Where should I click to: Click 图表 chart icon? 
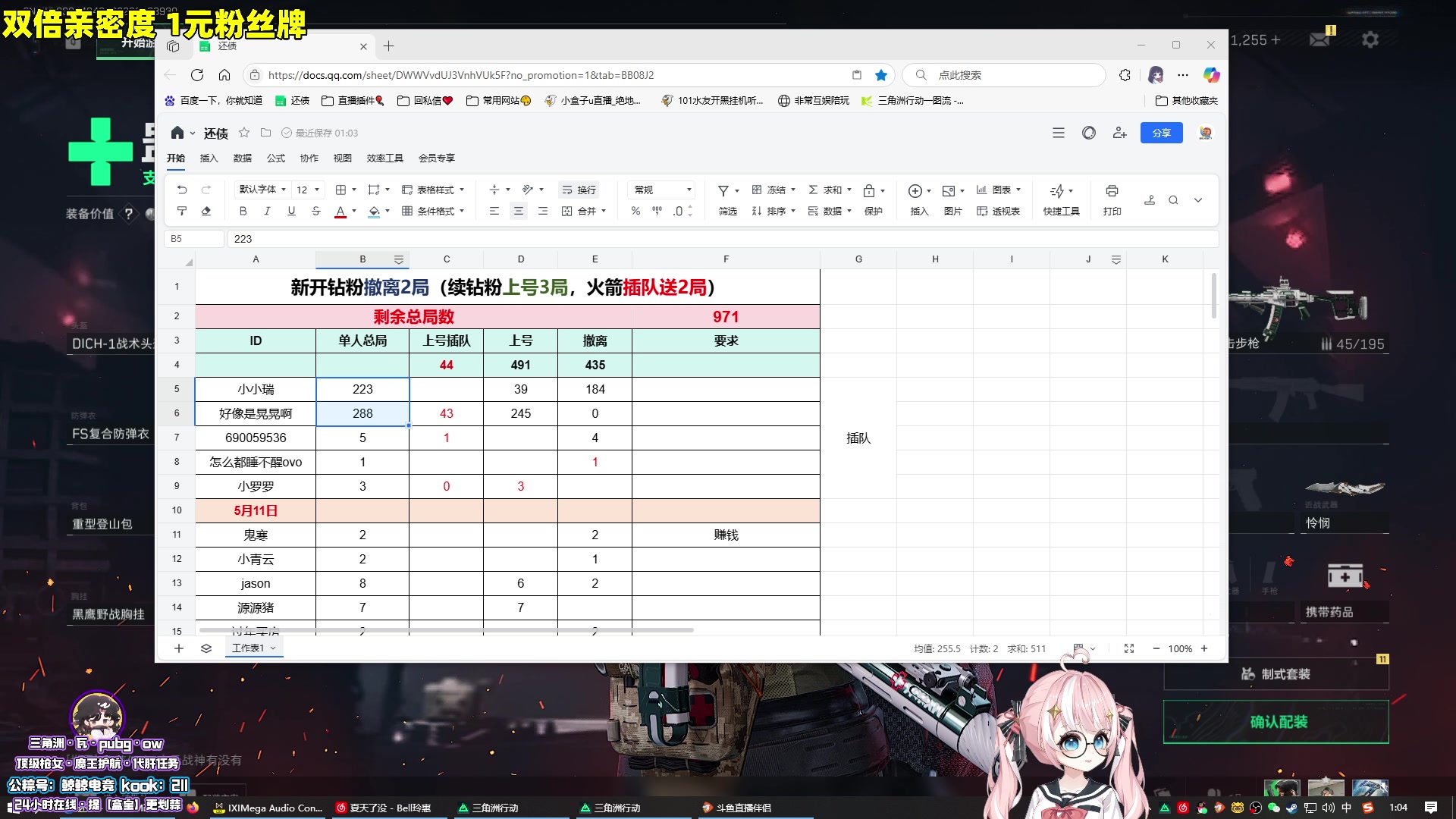982,190
